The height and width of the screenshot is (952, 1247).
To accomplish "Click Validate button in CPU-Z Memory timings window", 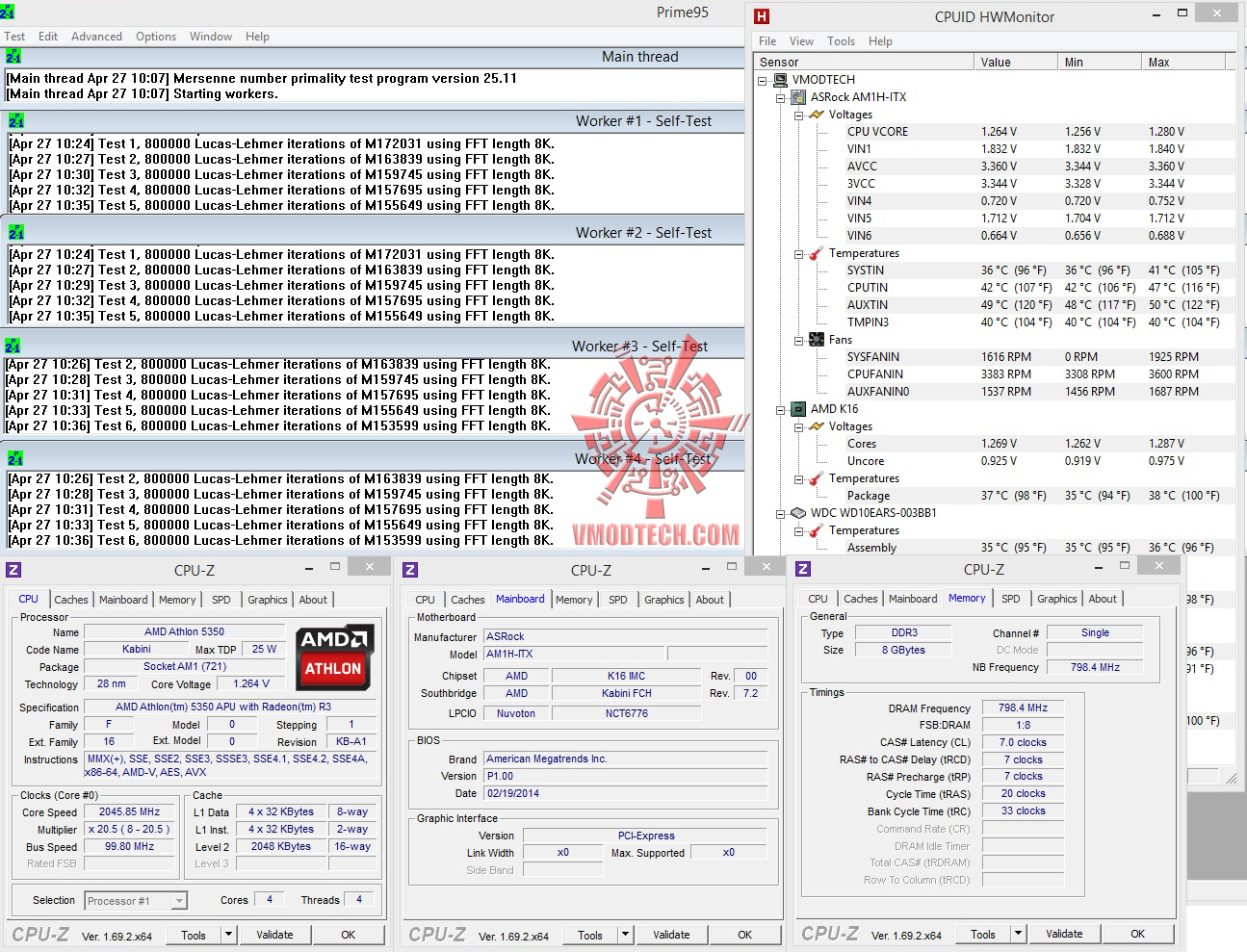I will [1064, 933].
